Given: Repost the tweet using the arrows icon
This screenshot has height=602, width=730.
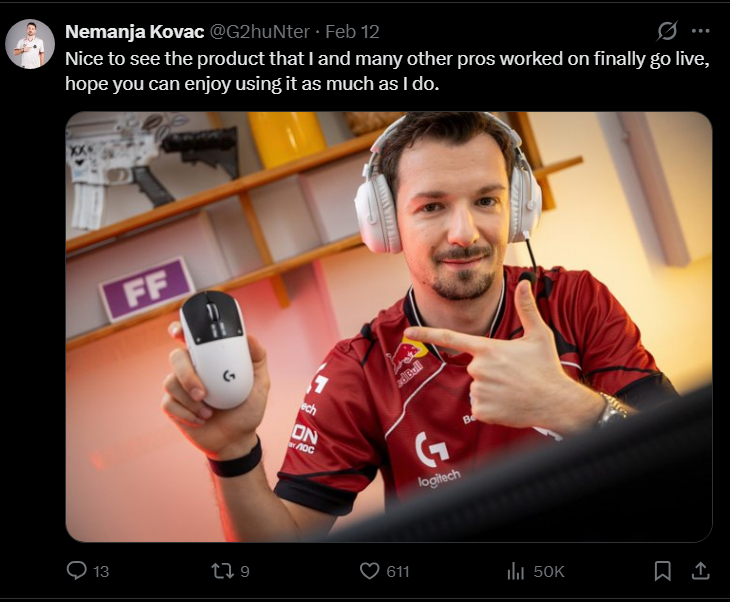Looking at the screenshot, I should click(223, 571).
